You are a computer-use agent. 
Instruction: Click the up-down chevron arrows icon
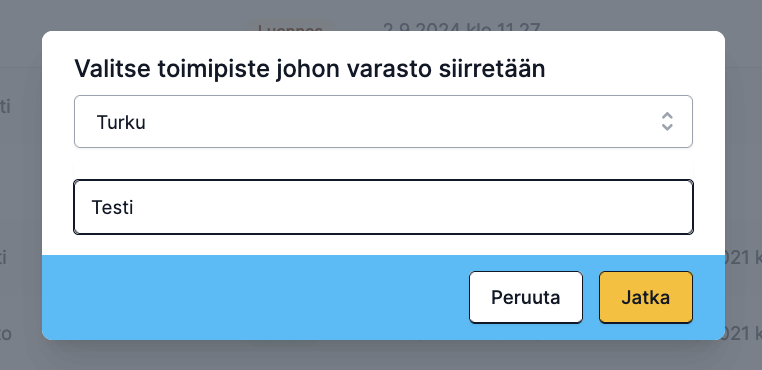(x=667, y=122)
